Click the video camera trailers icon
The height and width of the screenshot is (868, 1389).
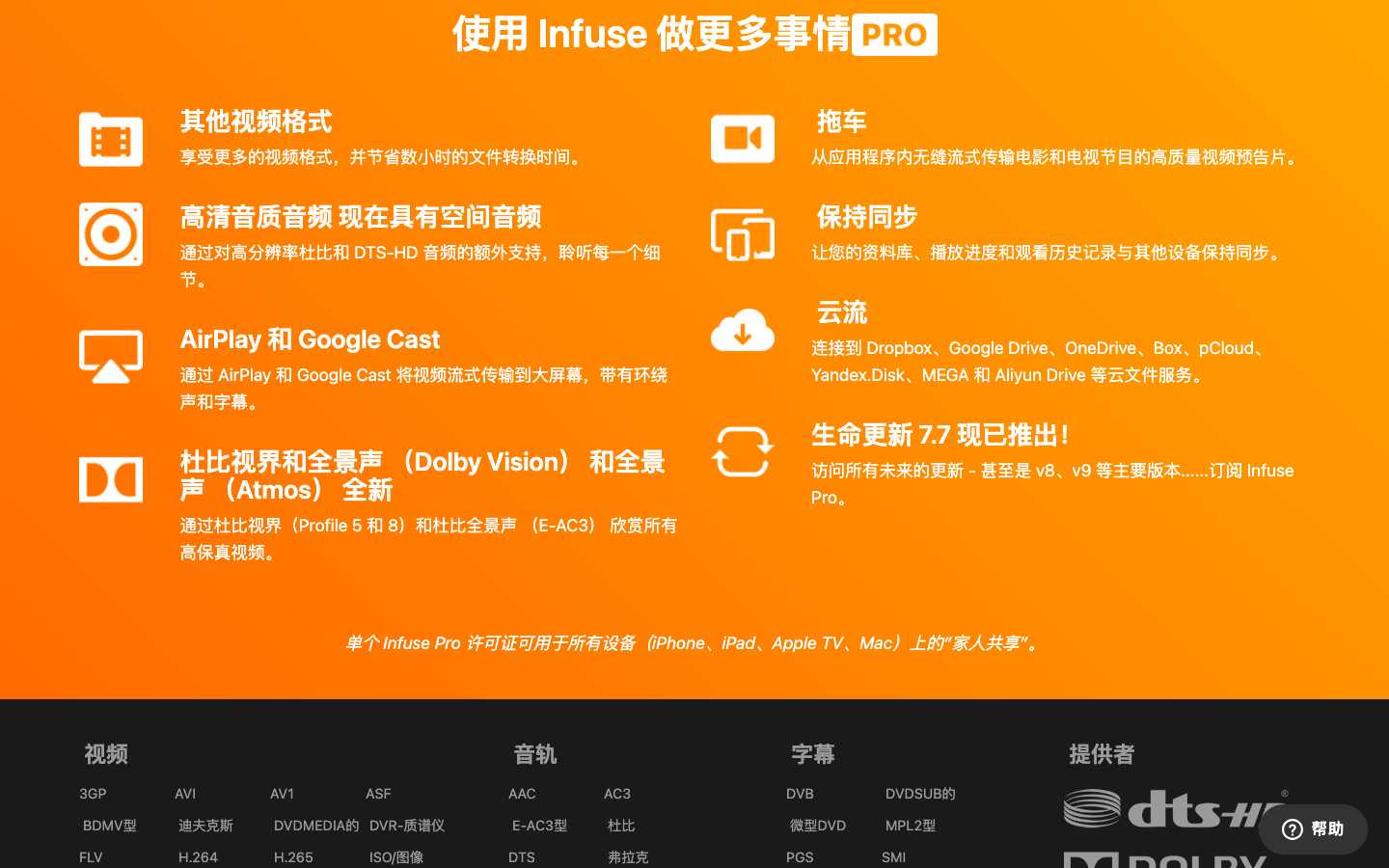point(743,139)
